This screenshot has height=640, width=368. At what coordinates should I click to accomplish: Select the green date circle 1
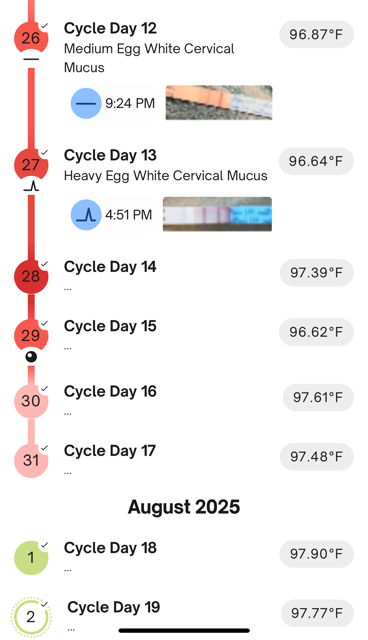click(x=31, y=558)
